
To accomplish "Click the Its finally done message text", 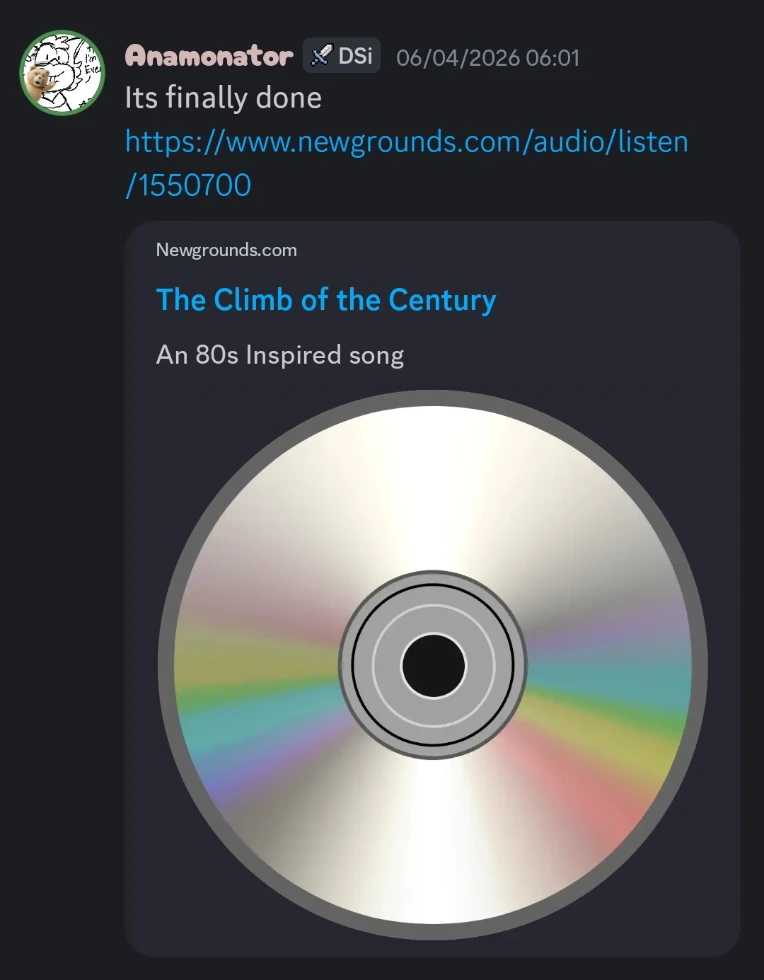I will 223,98.
